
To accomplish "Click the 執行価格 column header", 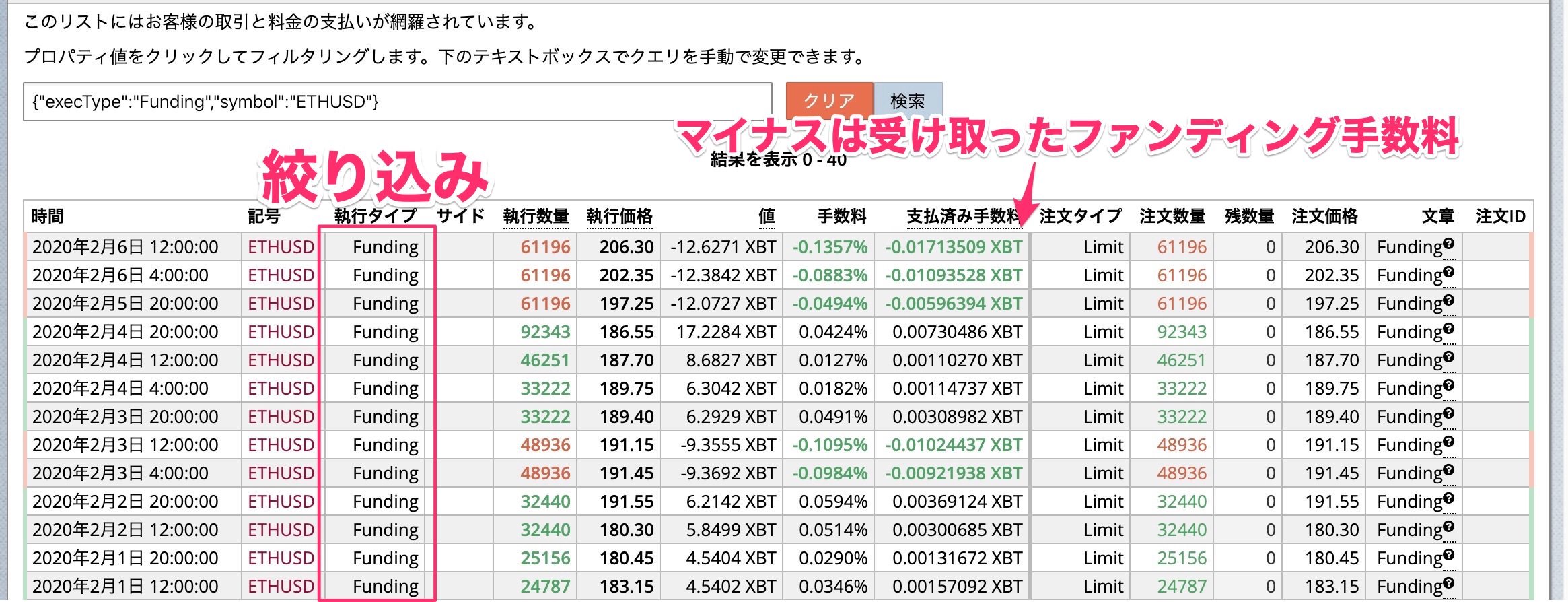I will 619,216.
